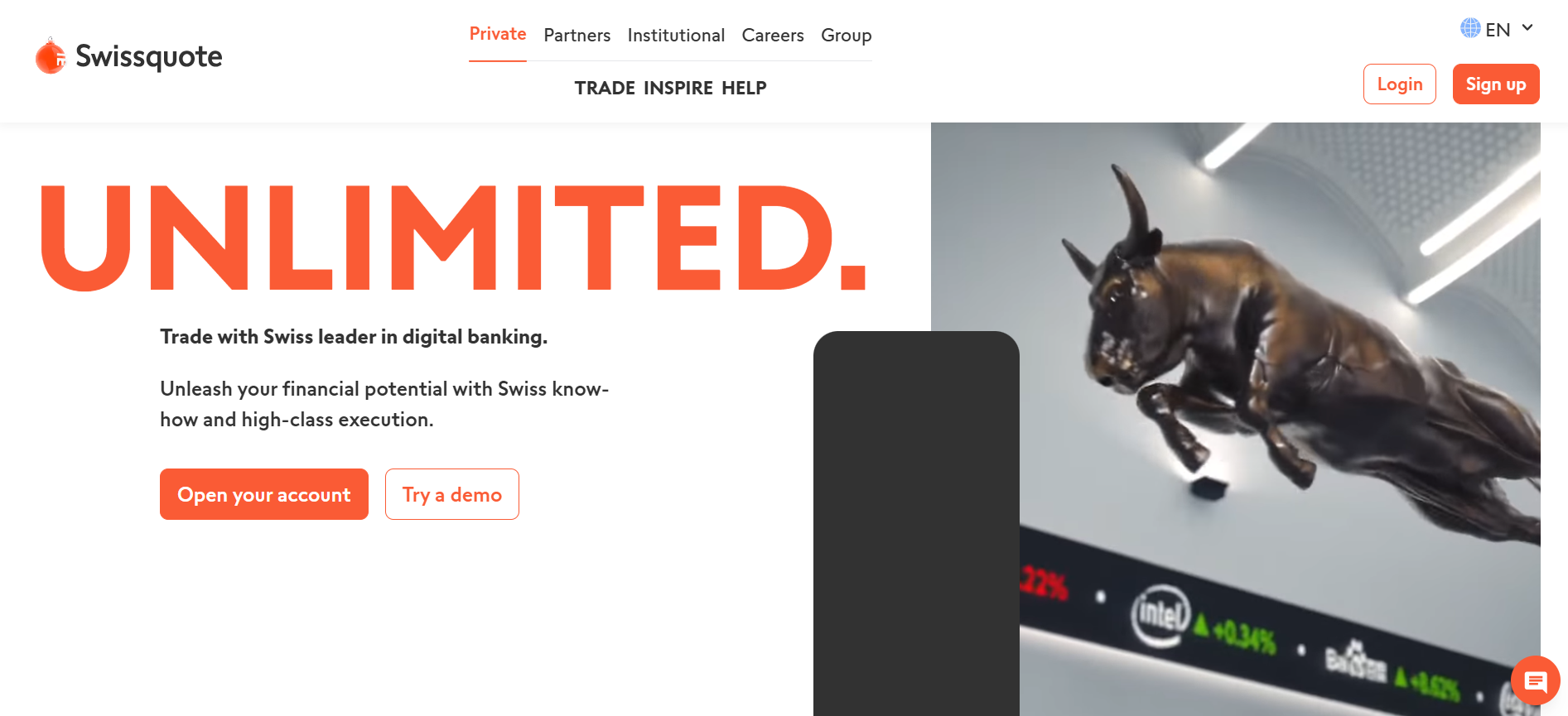Screen dimensions: 1568x716
Task: Open the Careers link
Action: [x=773, y=36]
